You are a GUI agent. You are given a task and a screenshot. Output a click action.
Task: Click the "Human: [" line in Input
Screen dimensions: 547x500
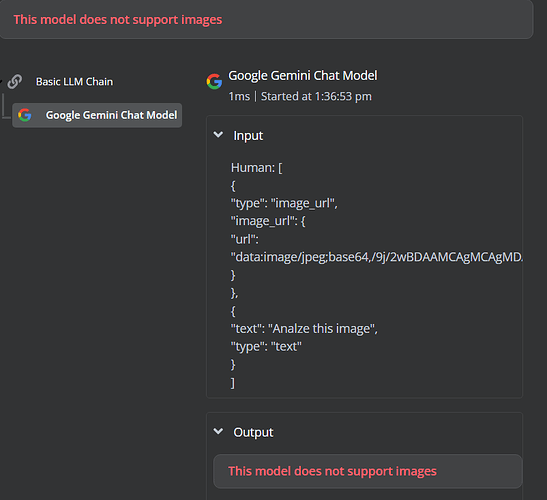click(256, 168)
